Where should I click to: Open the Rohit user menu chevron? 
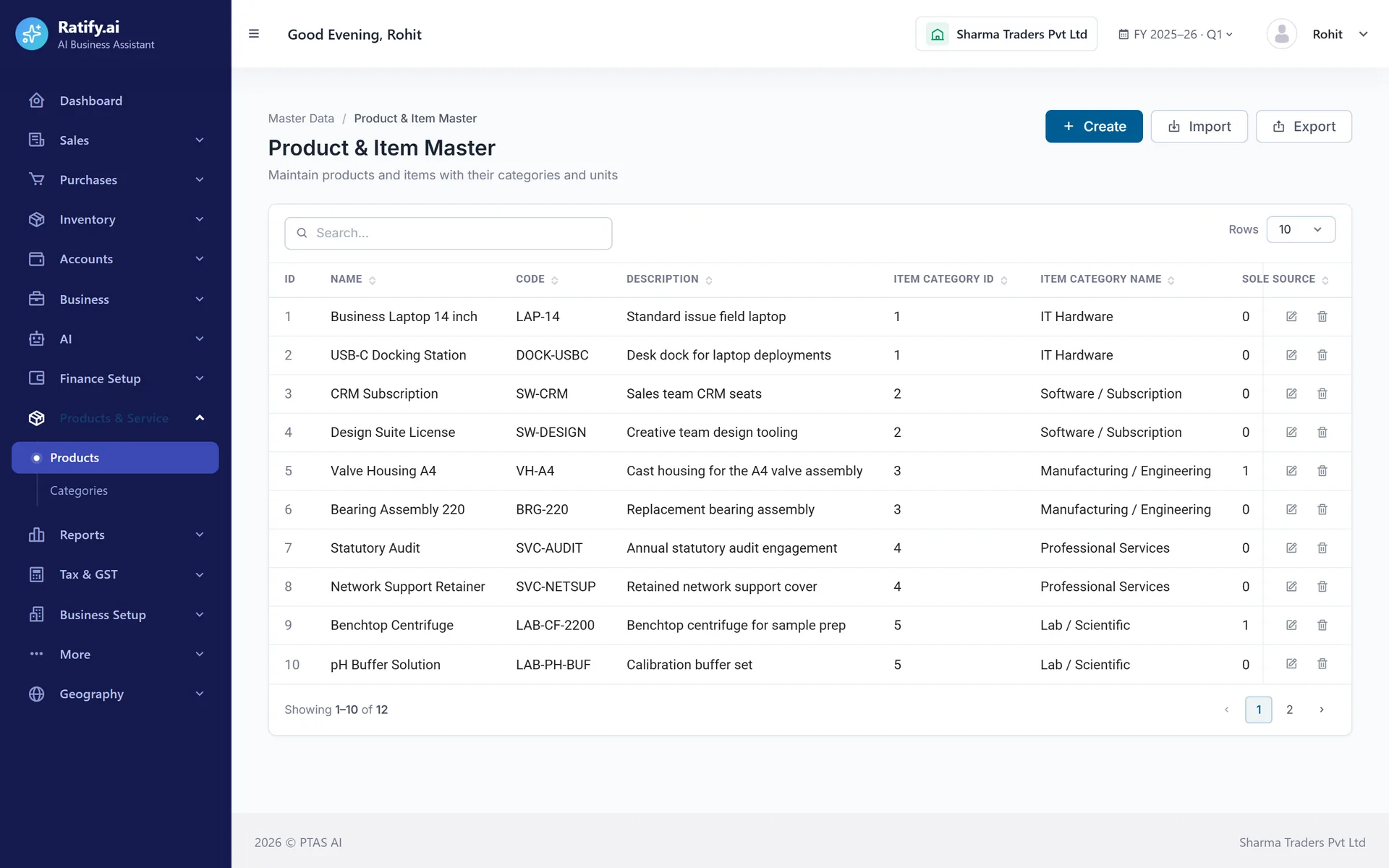(x=1364, y=34)
